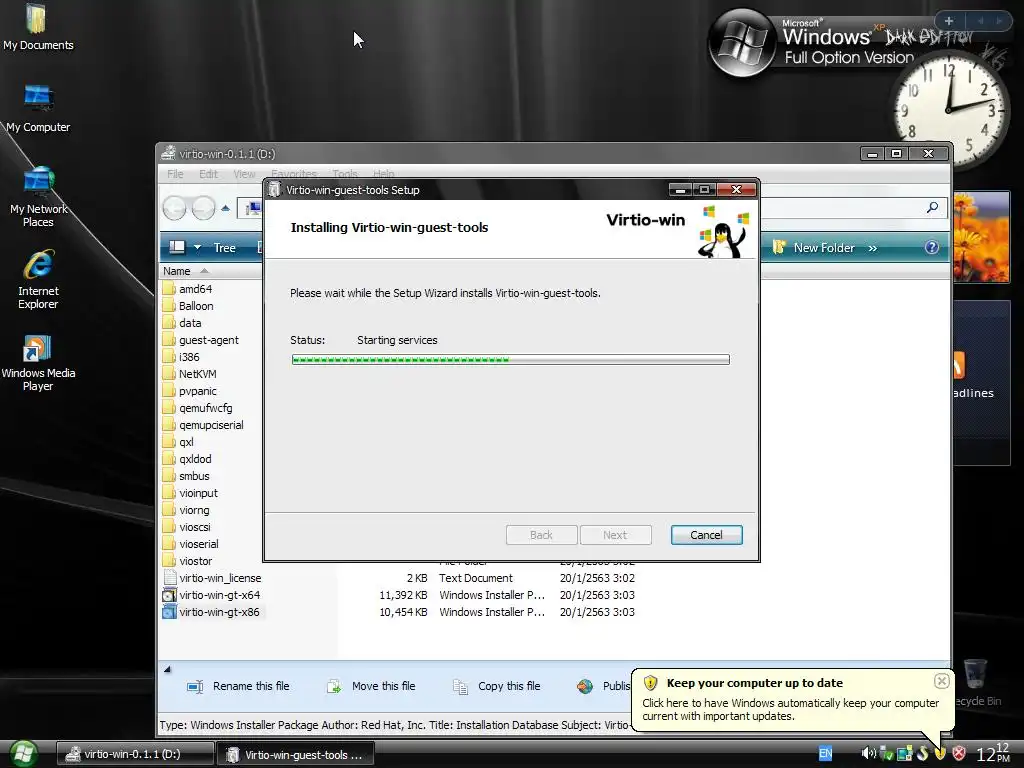Click the yellow security shield tray icon

(x=940, y=754)
